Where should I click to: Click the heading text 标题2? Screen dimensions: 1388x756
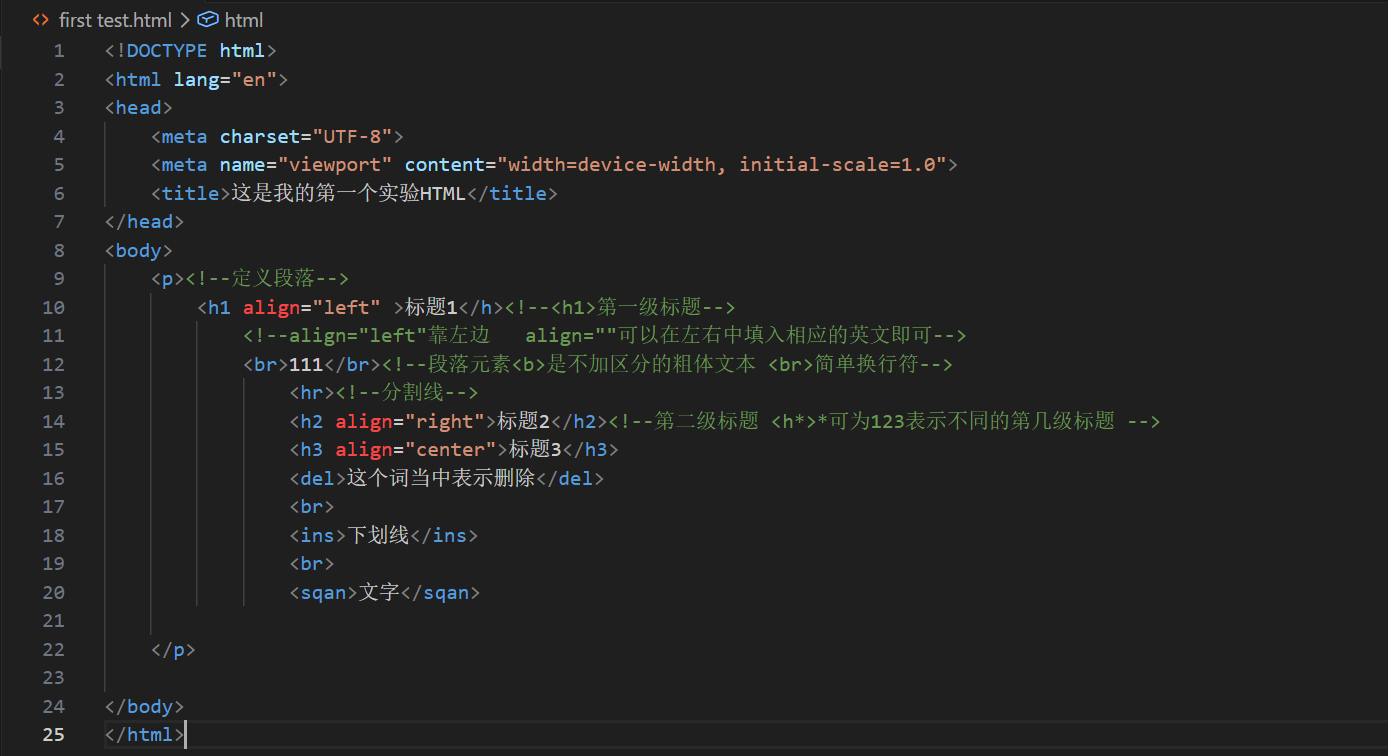click(524, 422)
